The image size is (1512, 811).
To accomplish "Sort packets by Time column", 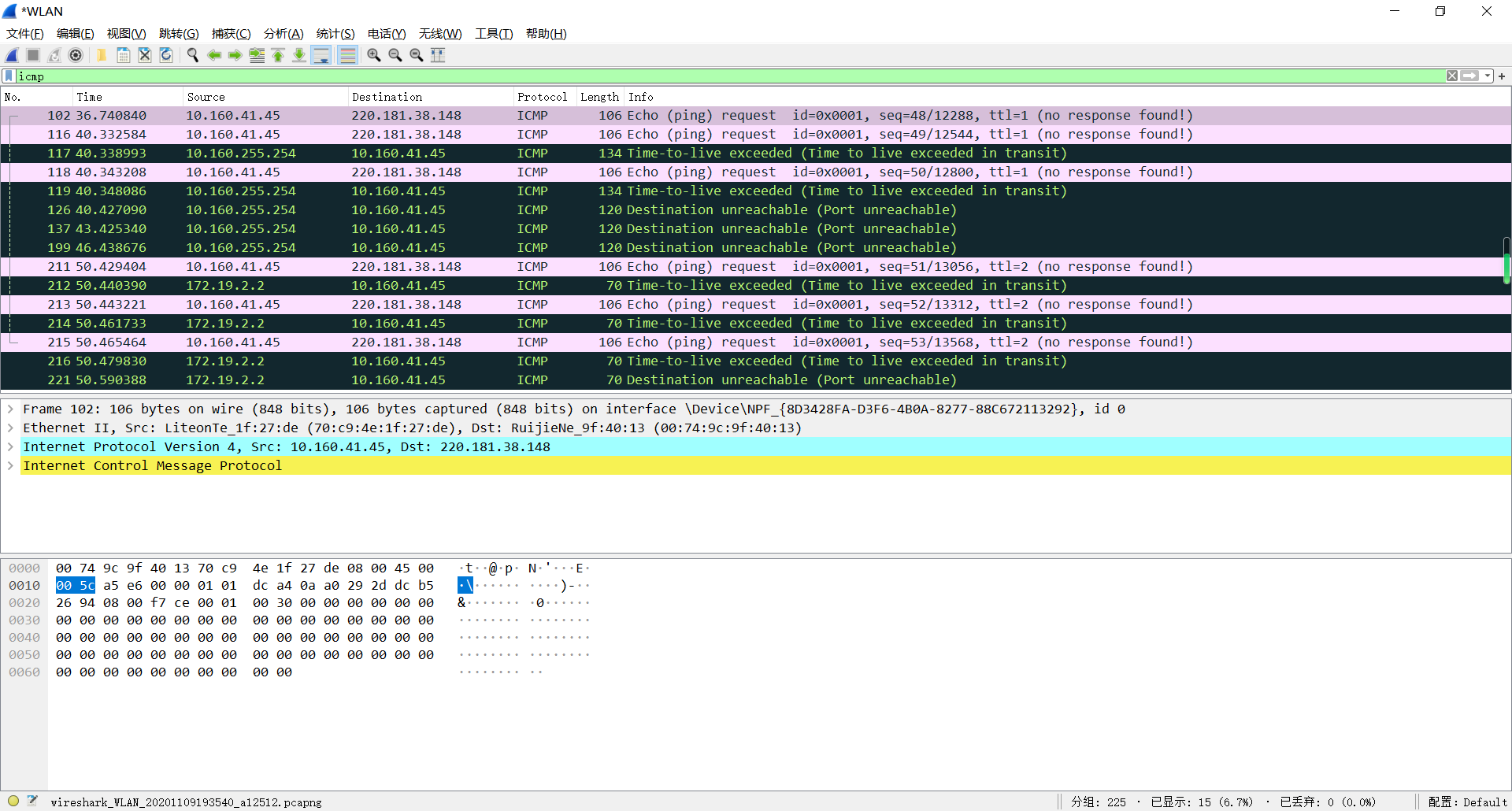I will tap(128, 97).
